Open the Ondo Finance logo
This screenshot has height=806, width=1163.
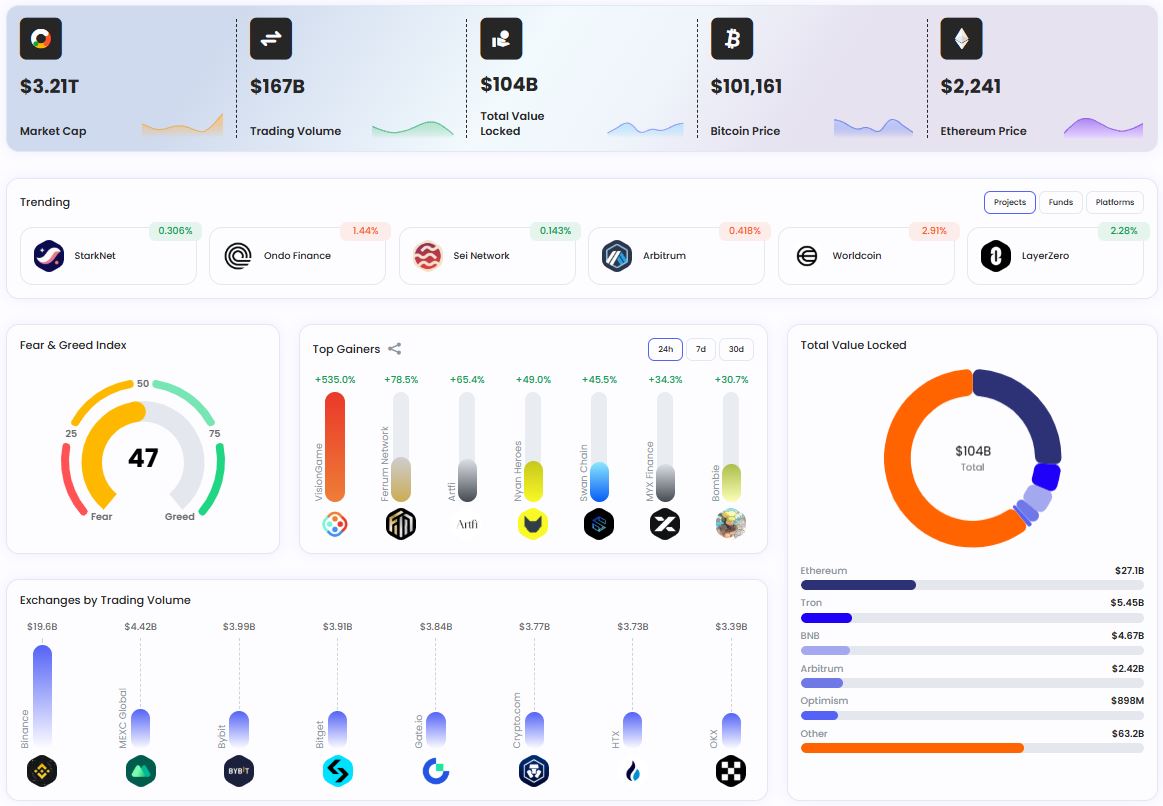[238, 256]
